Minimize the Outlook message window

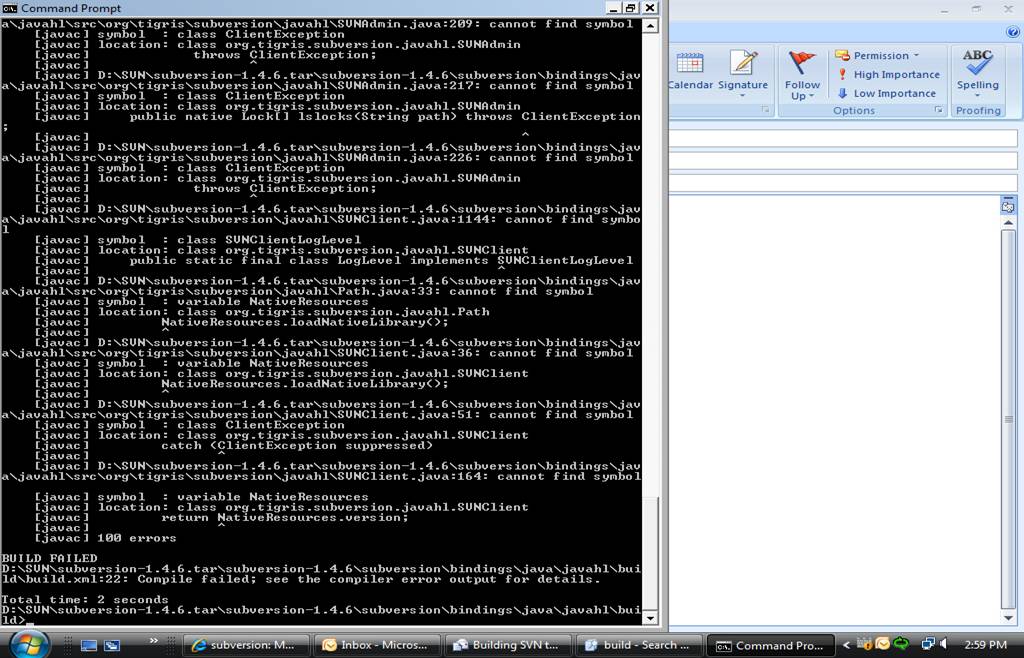[x=944, y=9]
